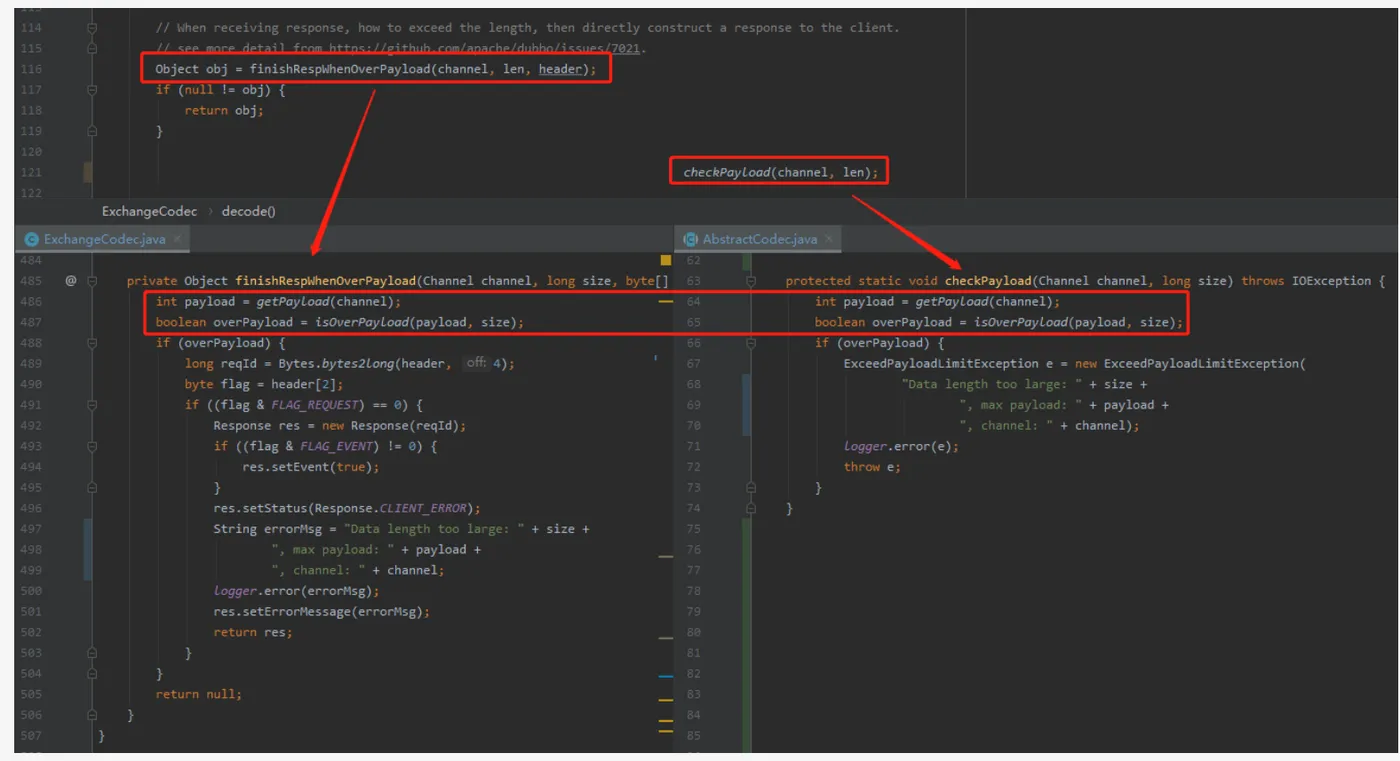Click the underlined header argument on line 116
Viewport: 1400px width, 761px height.
pos(560,69)
